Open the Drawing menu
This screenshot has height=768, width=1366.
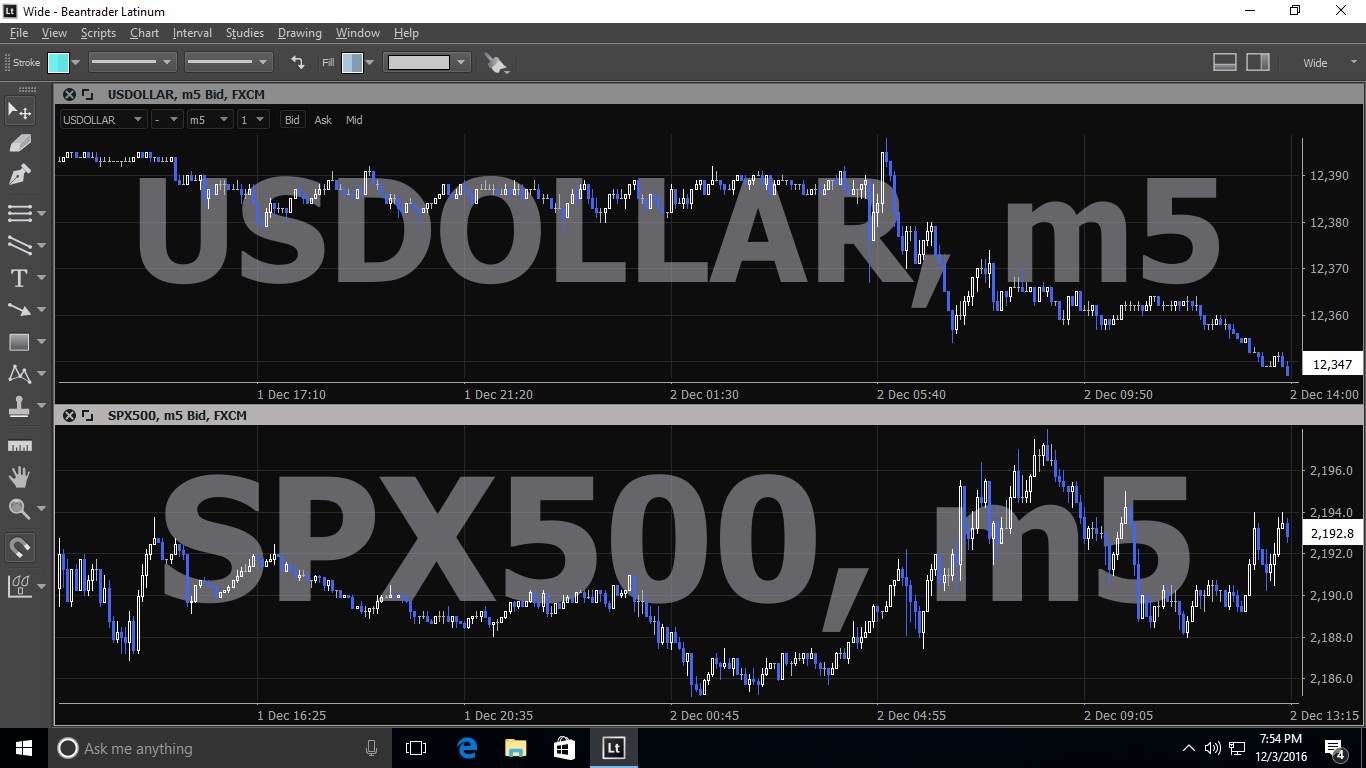300,33
